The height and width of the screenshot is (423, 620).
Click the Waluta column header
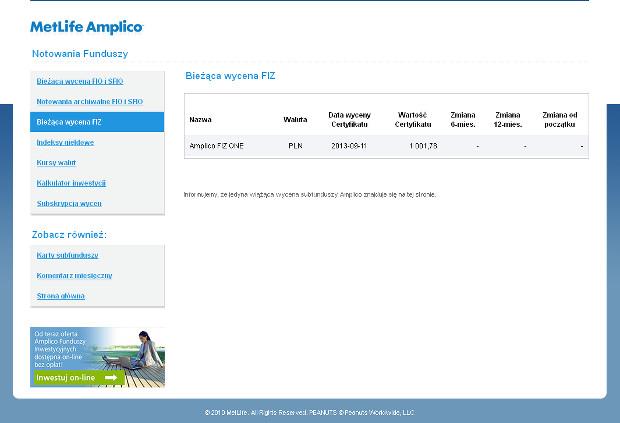295,119
